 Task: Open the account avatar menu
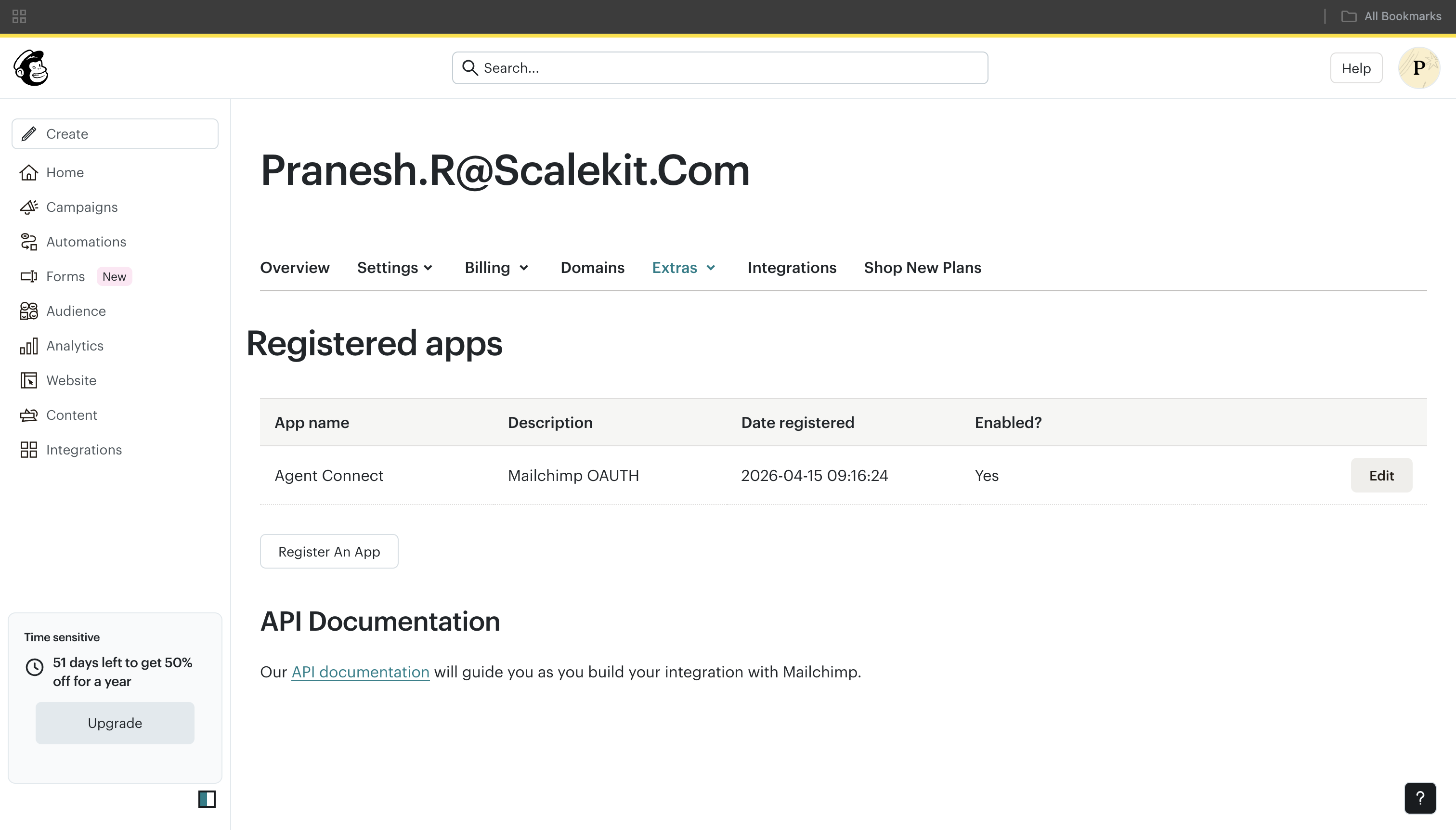coord(1419,68)
